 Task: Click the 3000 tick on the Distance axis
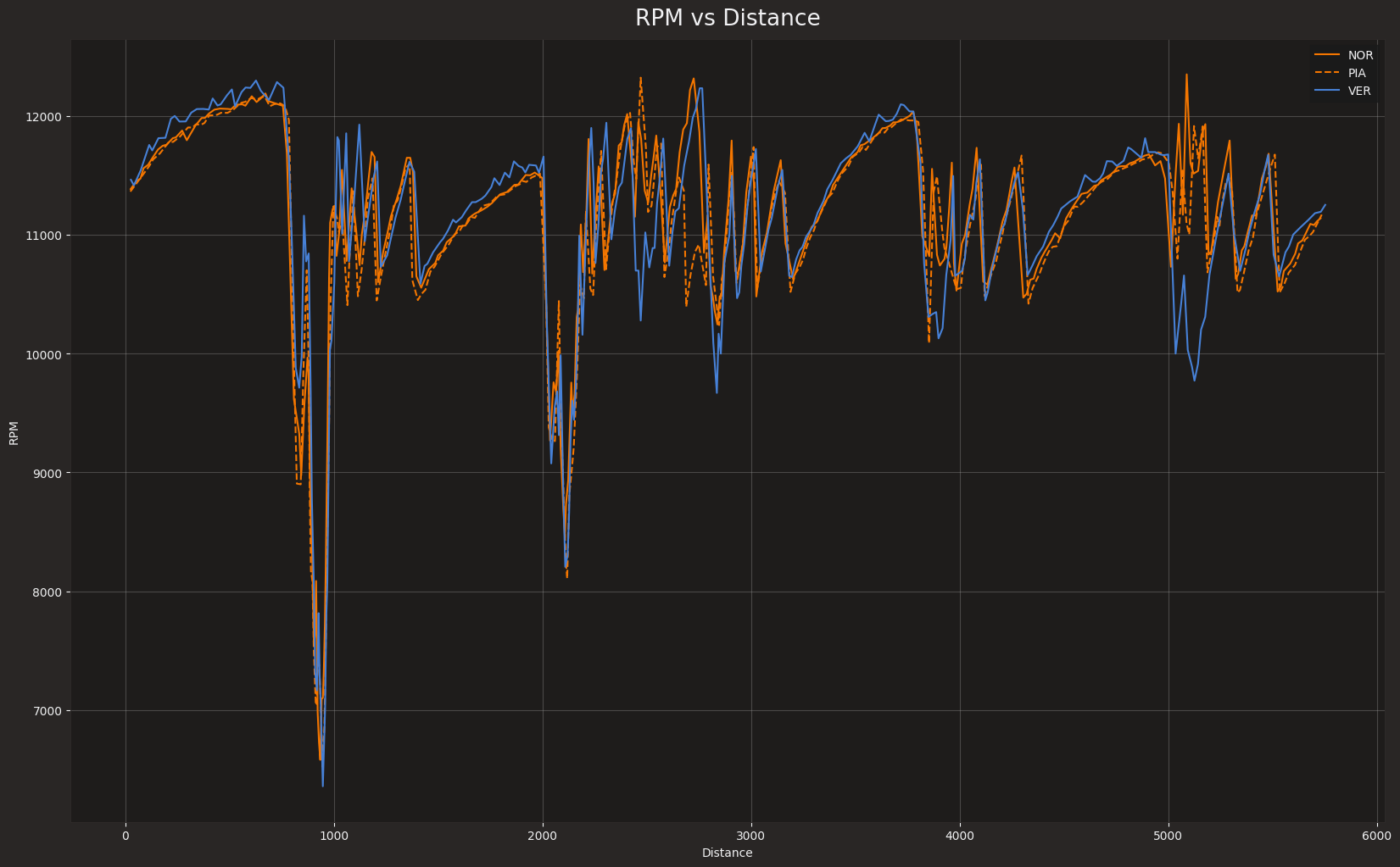pyautogui.click(x=751, y=835)
